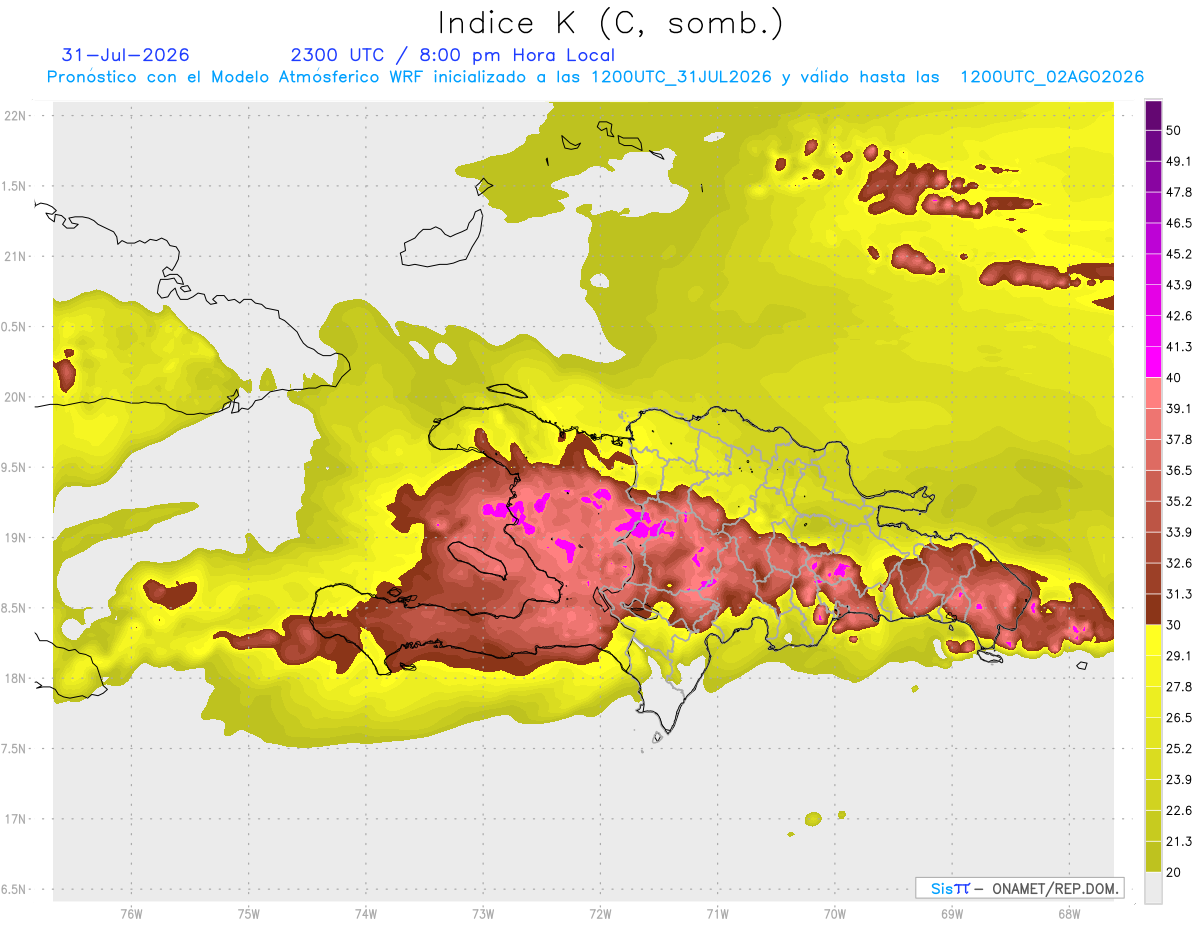This screenshot has width=1200, height=927.
Task: Click the colorbar value "35.2"
Action: (1178, 501)
